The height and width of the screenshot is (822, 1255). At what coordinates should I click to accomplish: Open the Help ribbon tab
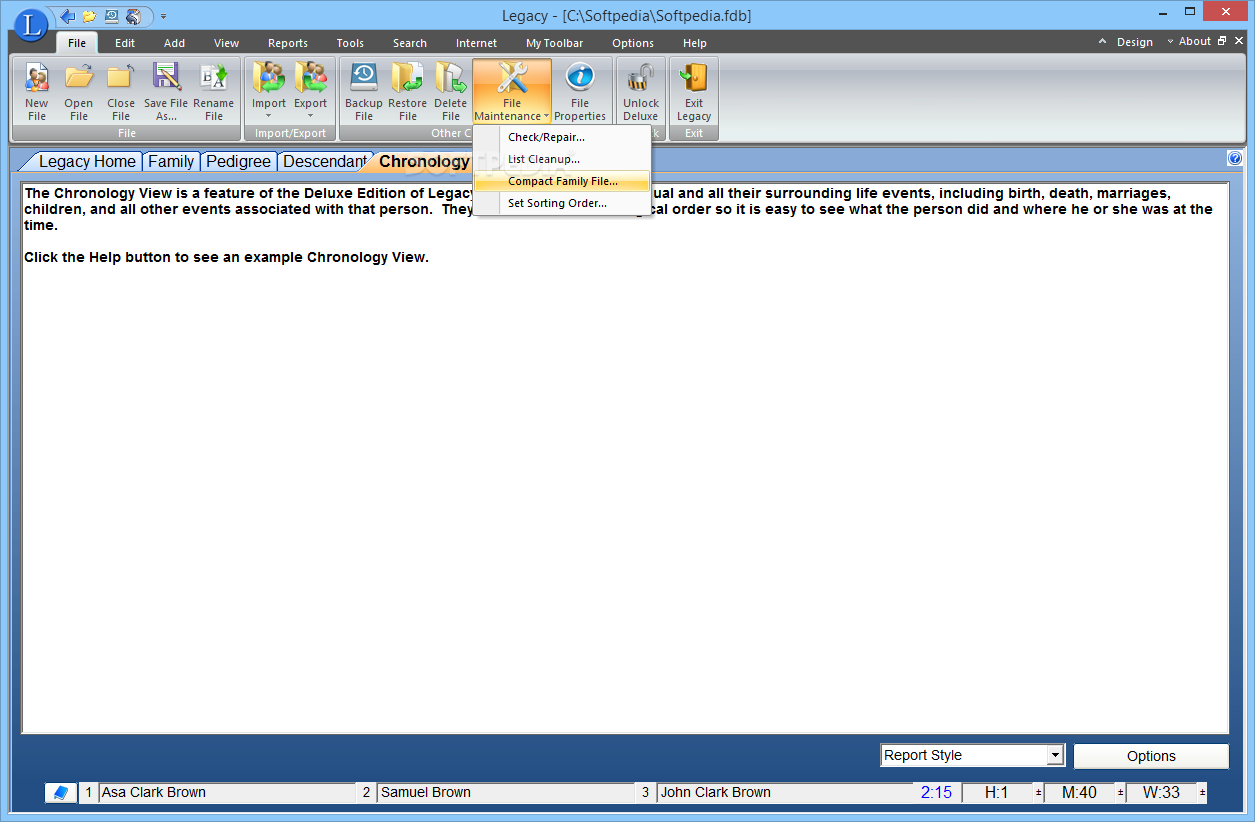pyautogui.click(x=695, y=43)
